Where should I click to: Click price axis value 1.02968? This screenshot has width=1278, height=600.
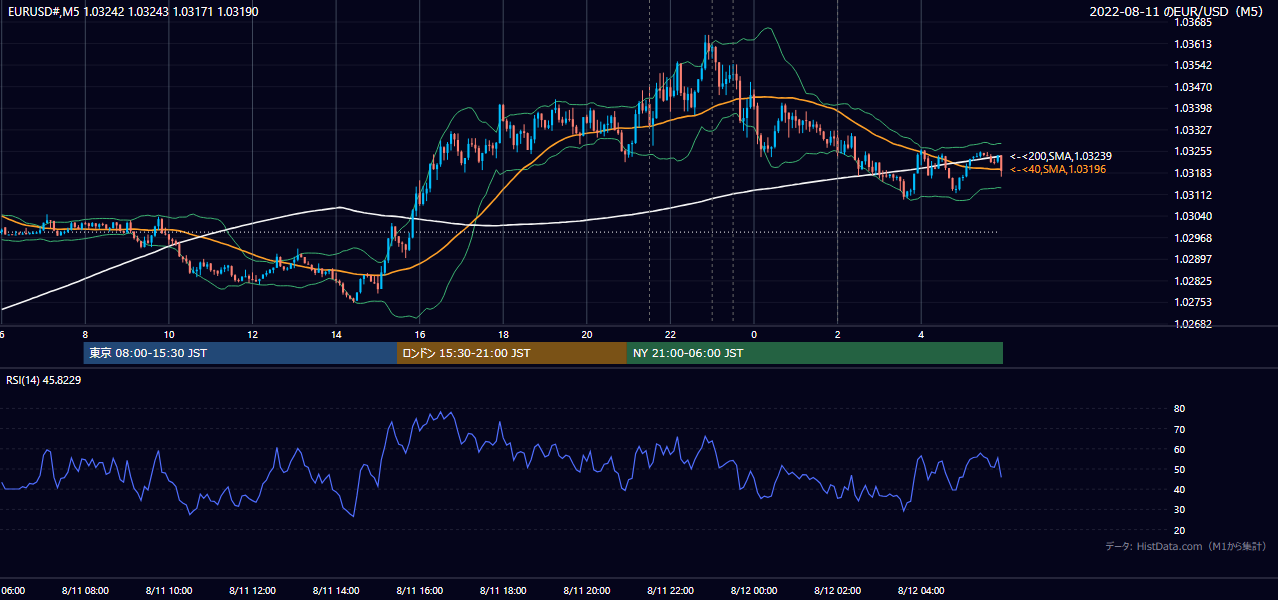(1194, 238)
